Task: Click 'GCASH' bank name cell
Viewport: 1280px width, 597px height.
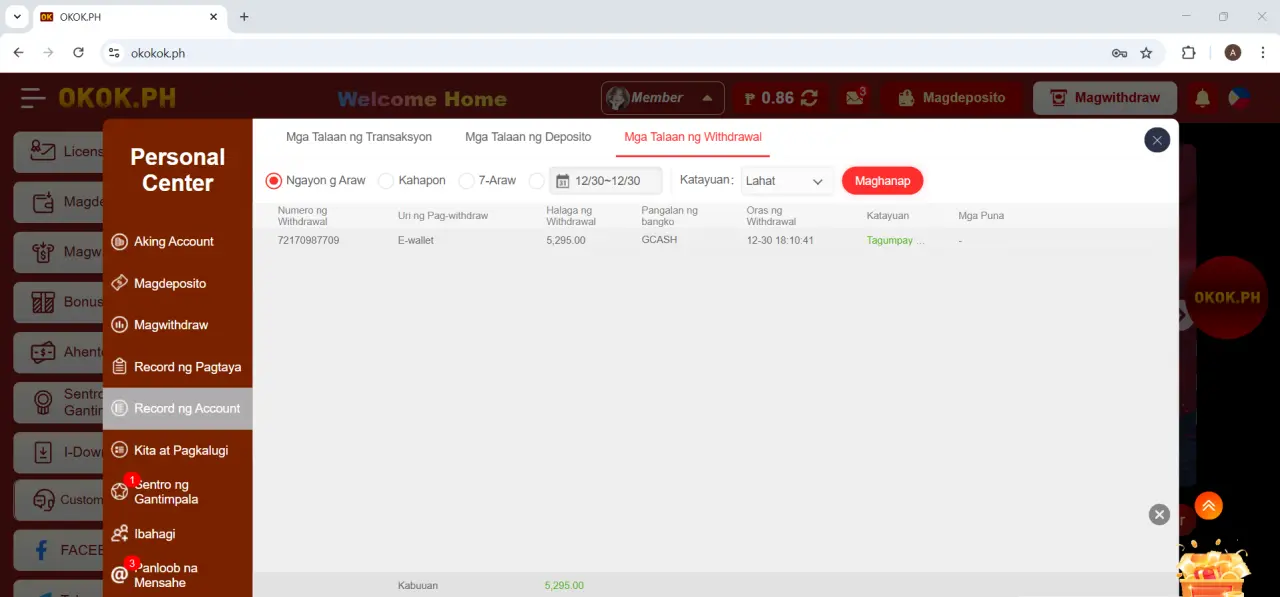Action: click(659, 240)
